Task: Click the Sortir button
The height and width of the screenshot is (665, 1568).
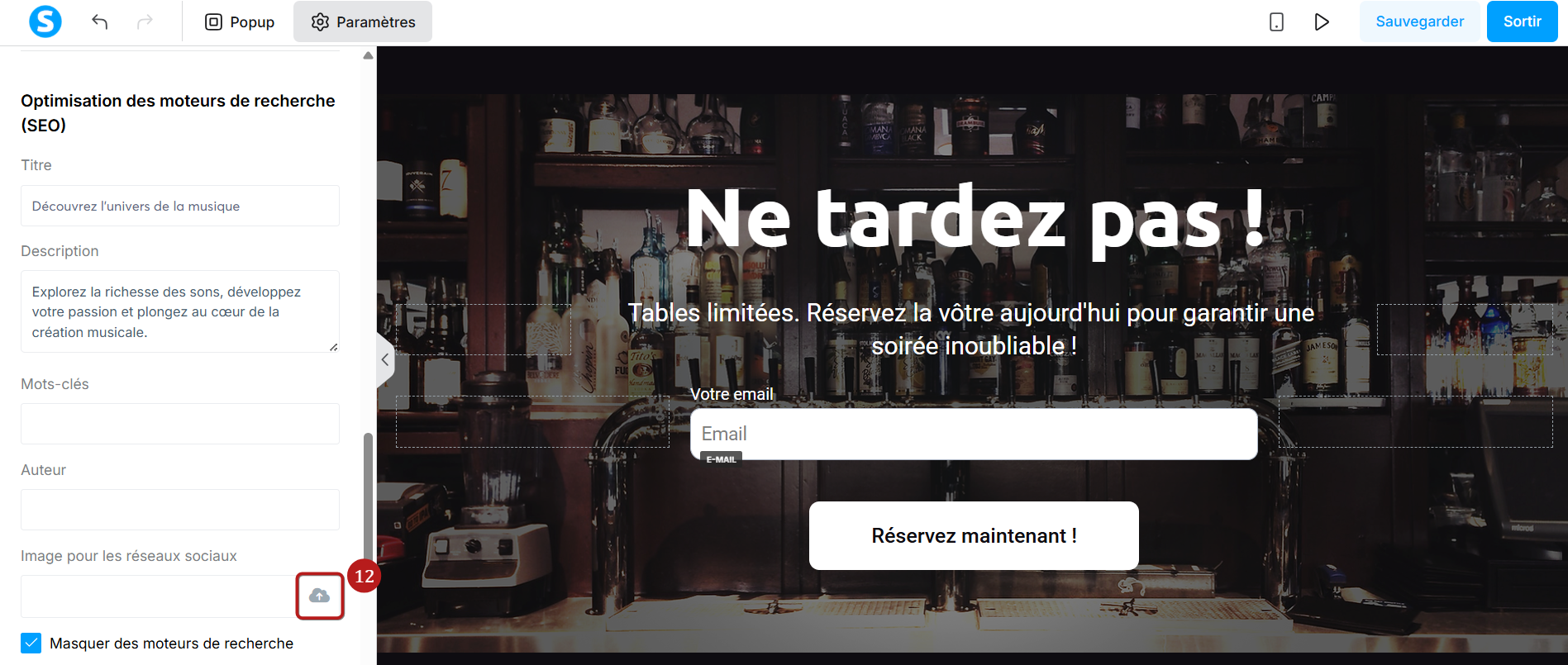Action: coord(1522,21)
